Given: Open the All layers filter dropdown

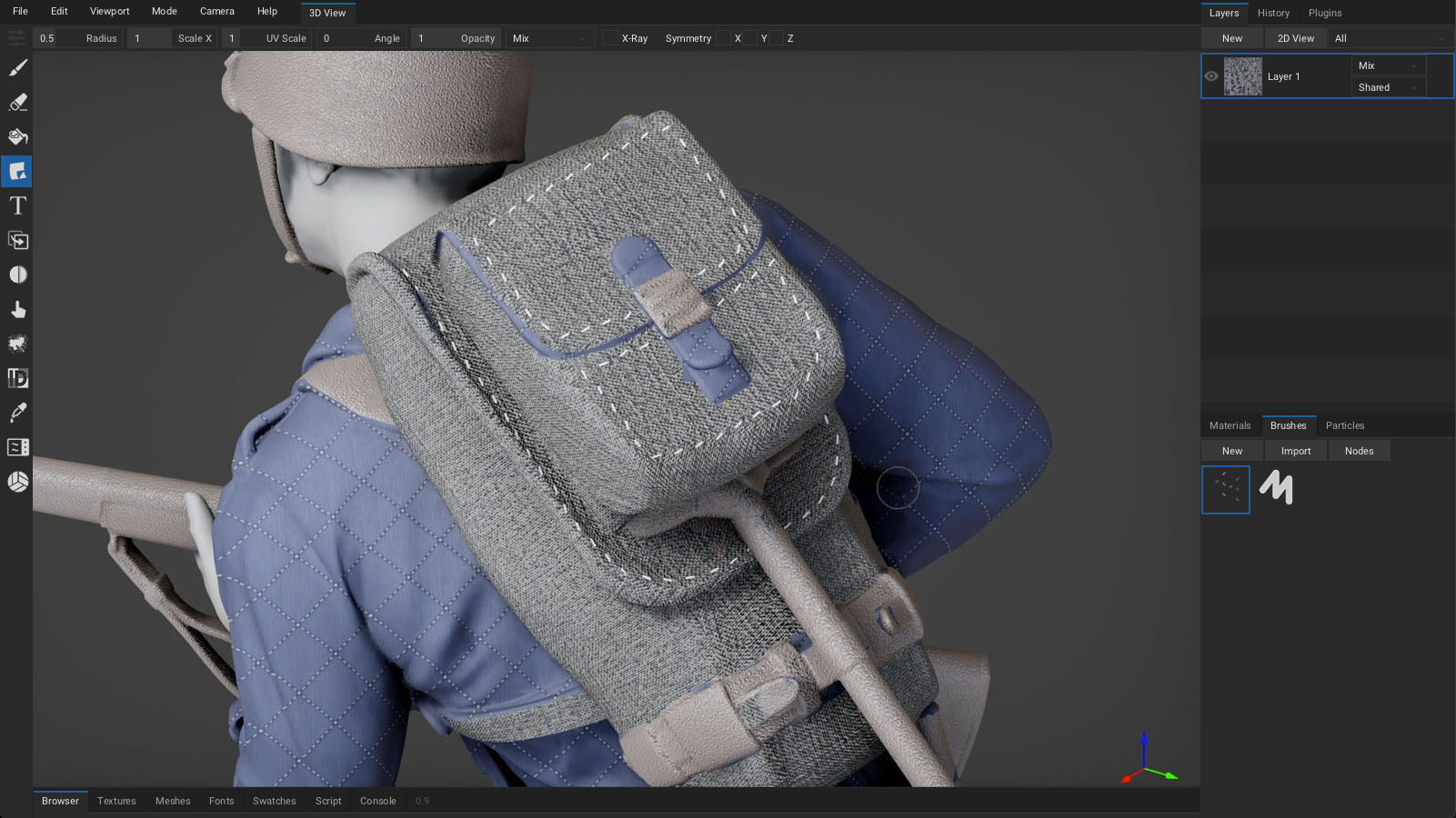Looking at the screenshot, I should tap(1389, 37).
